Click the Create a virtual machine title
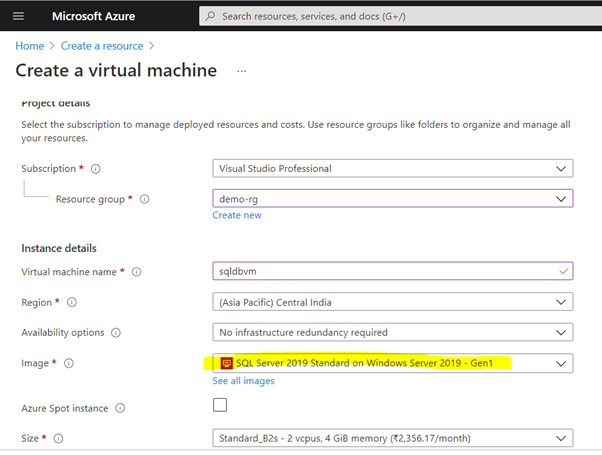Viewport: 602px width, 455px height. [x=116, y=71]
